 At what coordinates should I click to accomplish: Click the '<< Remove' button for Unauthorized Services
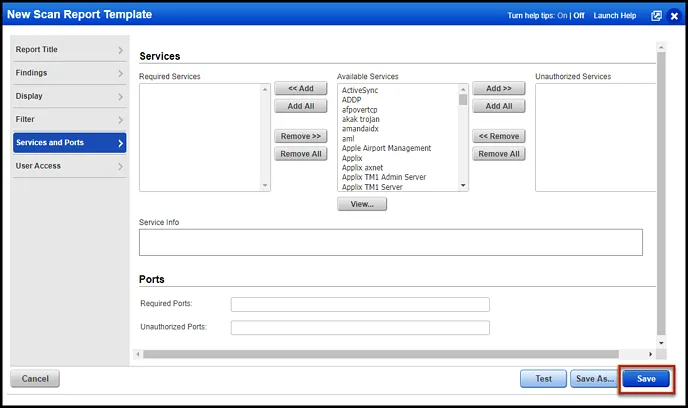[x=498, y=136]
